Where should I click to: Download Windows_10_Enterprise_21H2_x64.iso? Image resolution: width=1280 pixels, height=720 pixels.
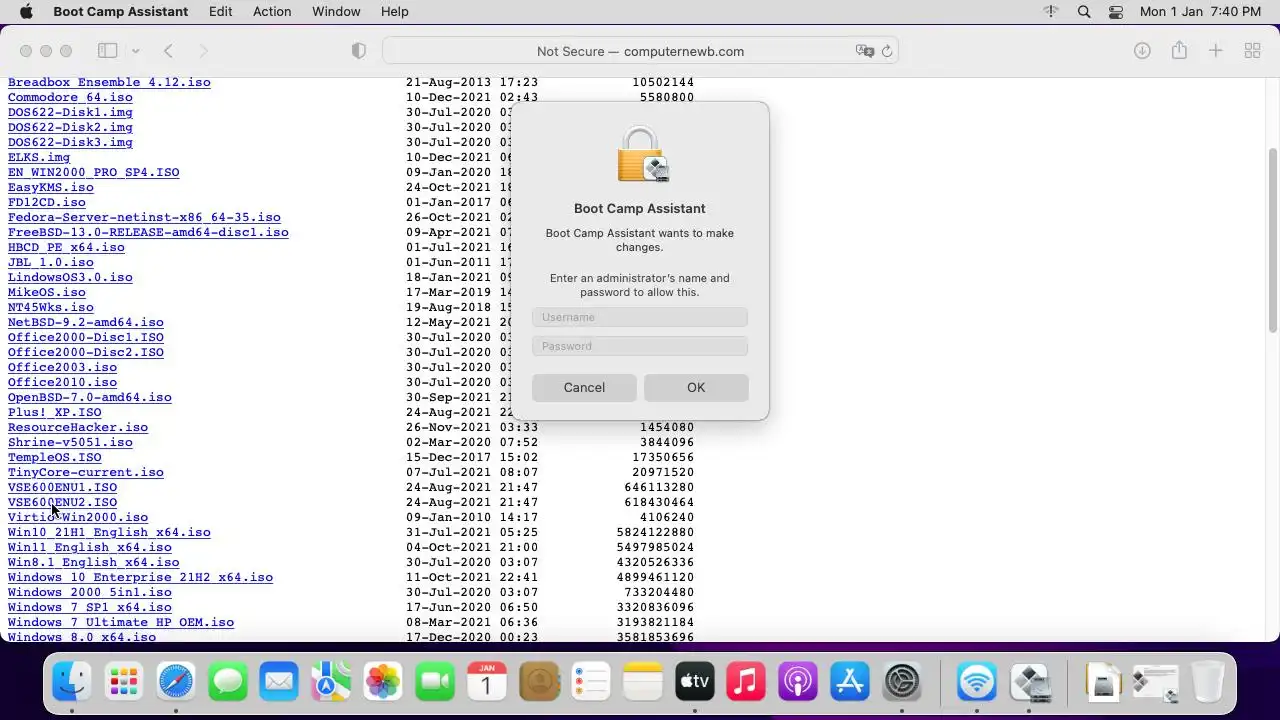[x=140, y=577]
